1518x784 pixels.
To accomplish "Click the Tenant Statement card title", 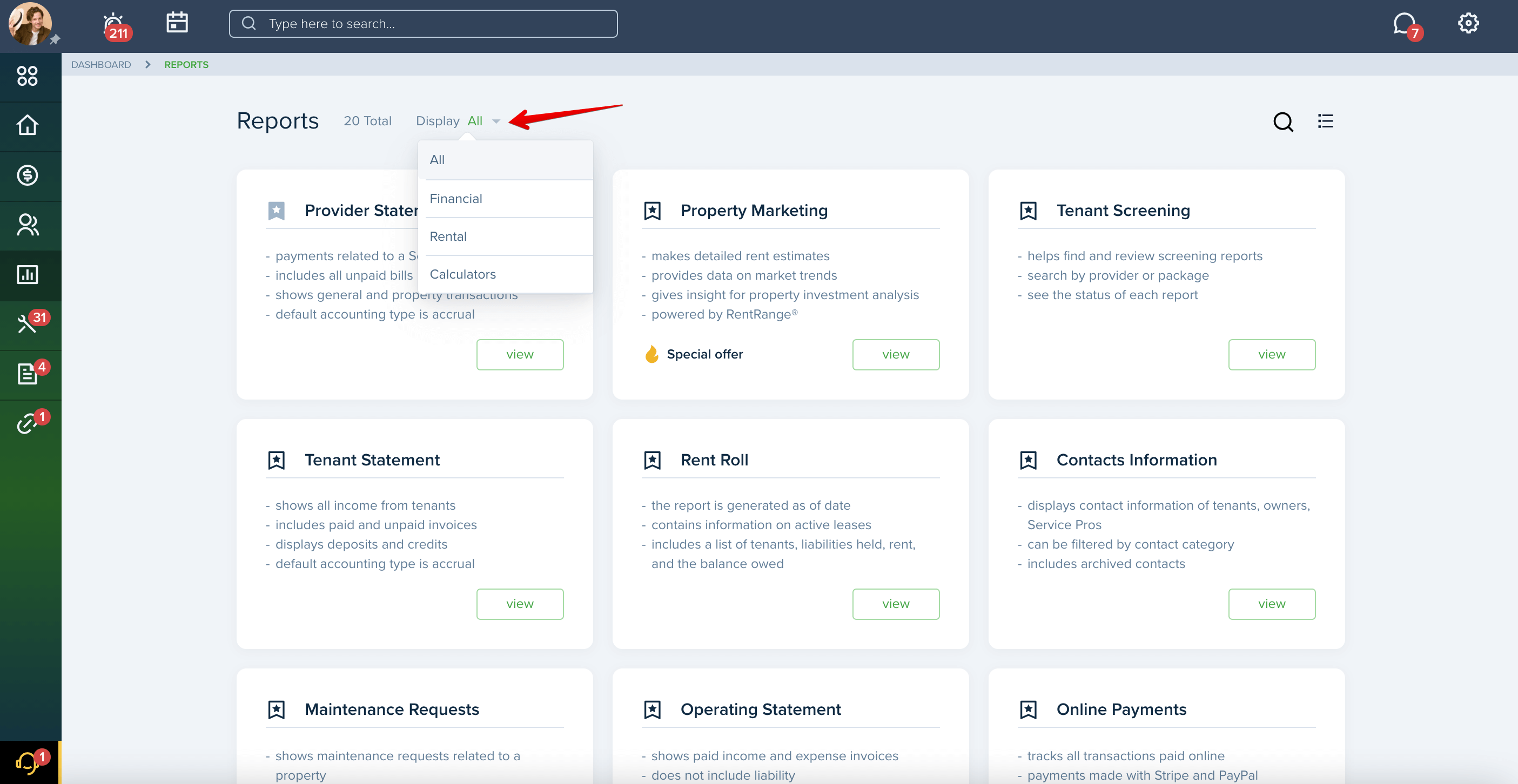I will (x=372, y=460).
